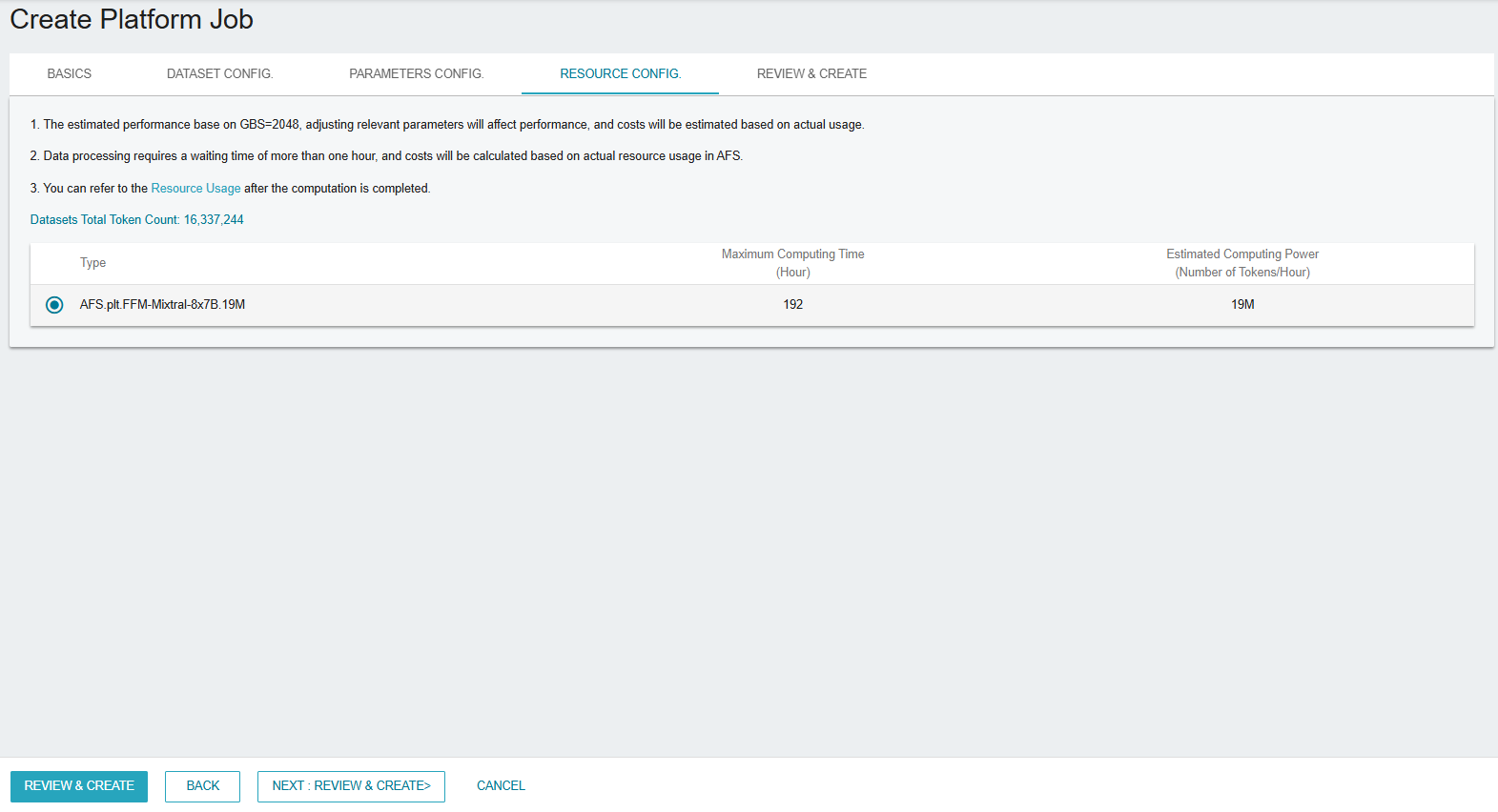Click the NEXT : REVIEW & CREATE> button
1498x812 pixels.
[351, 786]
